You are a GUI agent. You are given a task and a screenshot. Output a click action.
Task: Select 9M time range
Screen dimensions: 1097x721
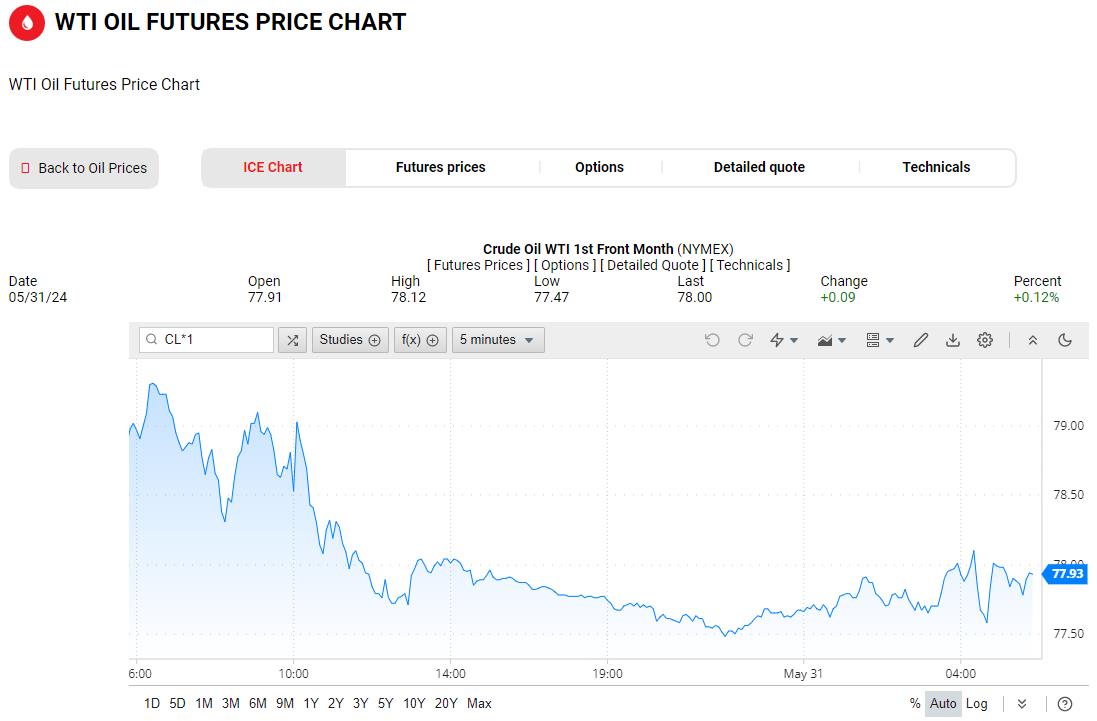(285, 704)
